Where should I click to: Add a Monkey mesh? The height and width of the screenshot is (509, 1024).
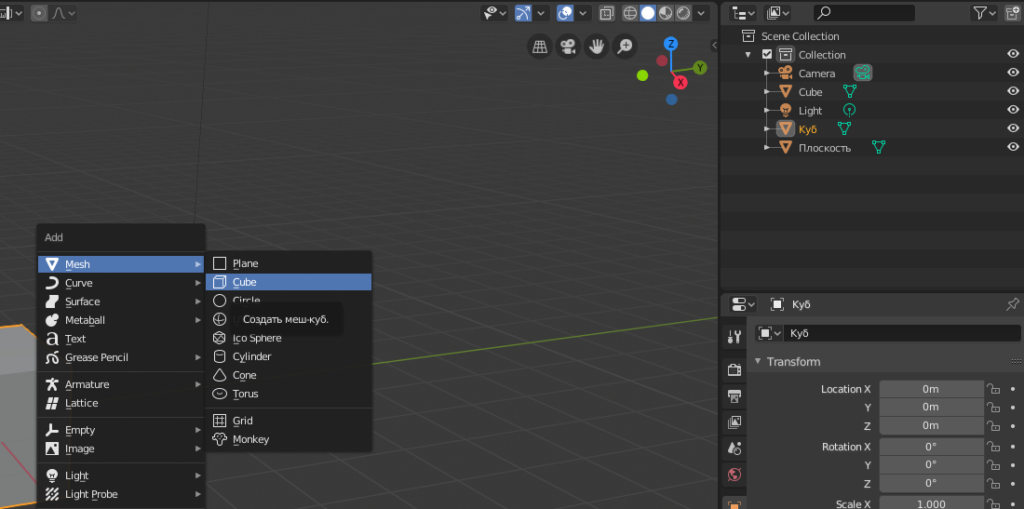coord(250,439)
